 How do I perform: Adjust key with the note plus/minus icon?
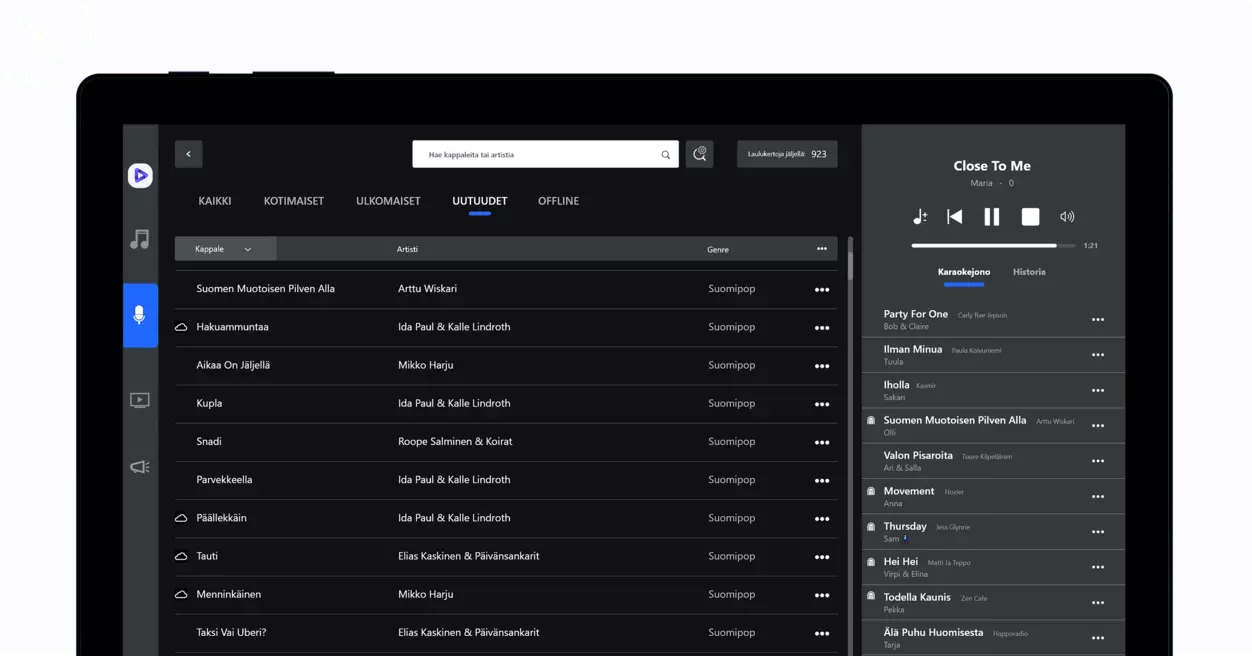(x=920, y=217)
